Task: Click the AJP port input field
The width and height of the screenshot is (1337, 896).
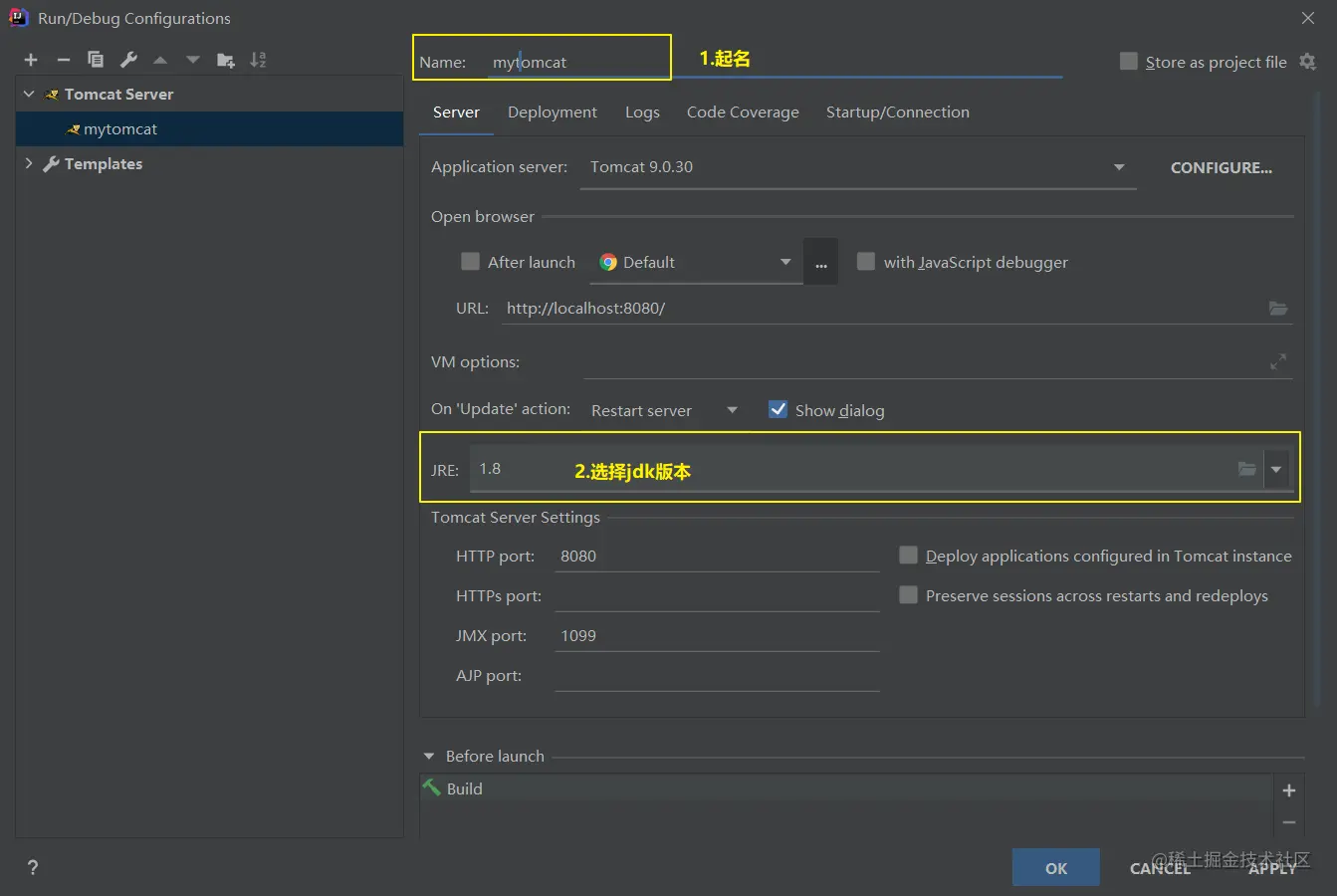Action: [x=717, y=676]
